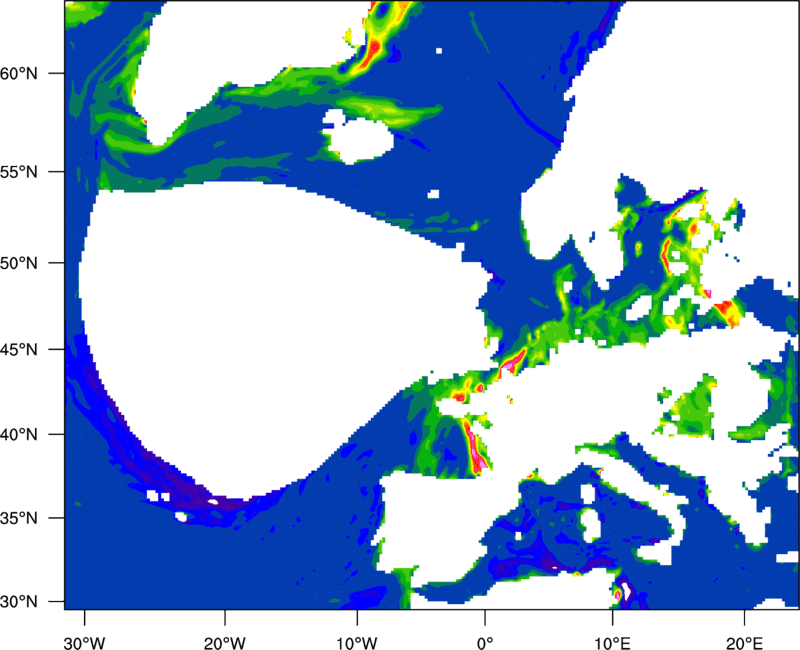Click the 55°N latitude label
The height and width of the screenshot is (650, 800).
tap(19, 172)
